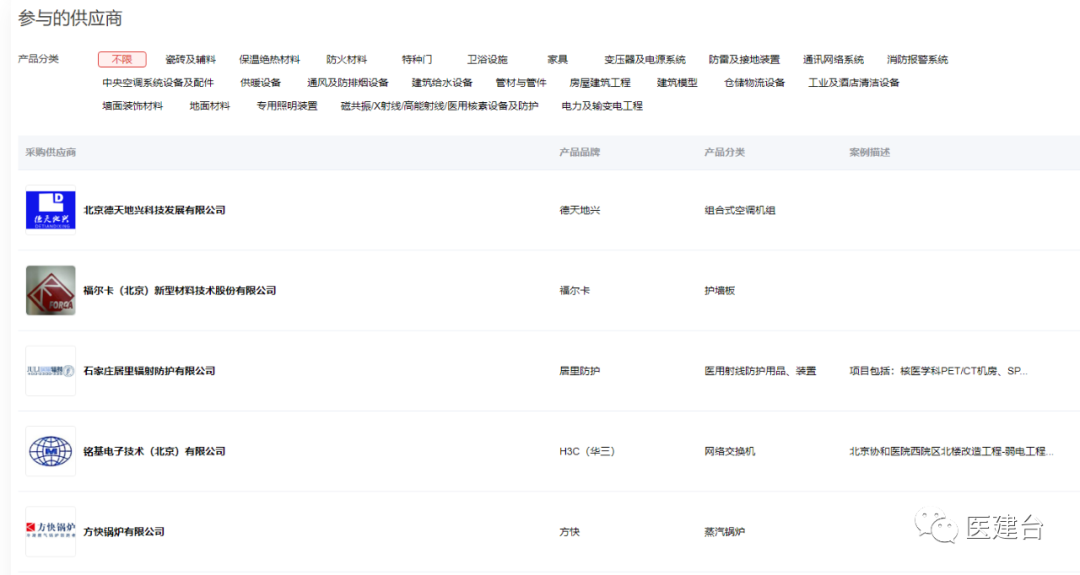Click the 铭基电子 globe logo

pos(50,452)
